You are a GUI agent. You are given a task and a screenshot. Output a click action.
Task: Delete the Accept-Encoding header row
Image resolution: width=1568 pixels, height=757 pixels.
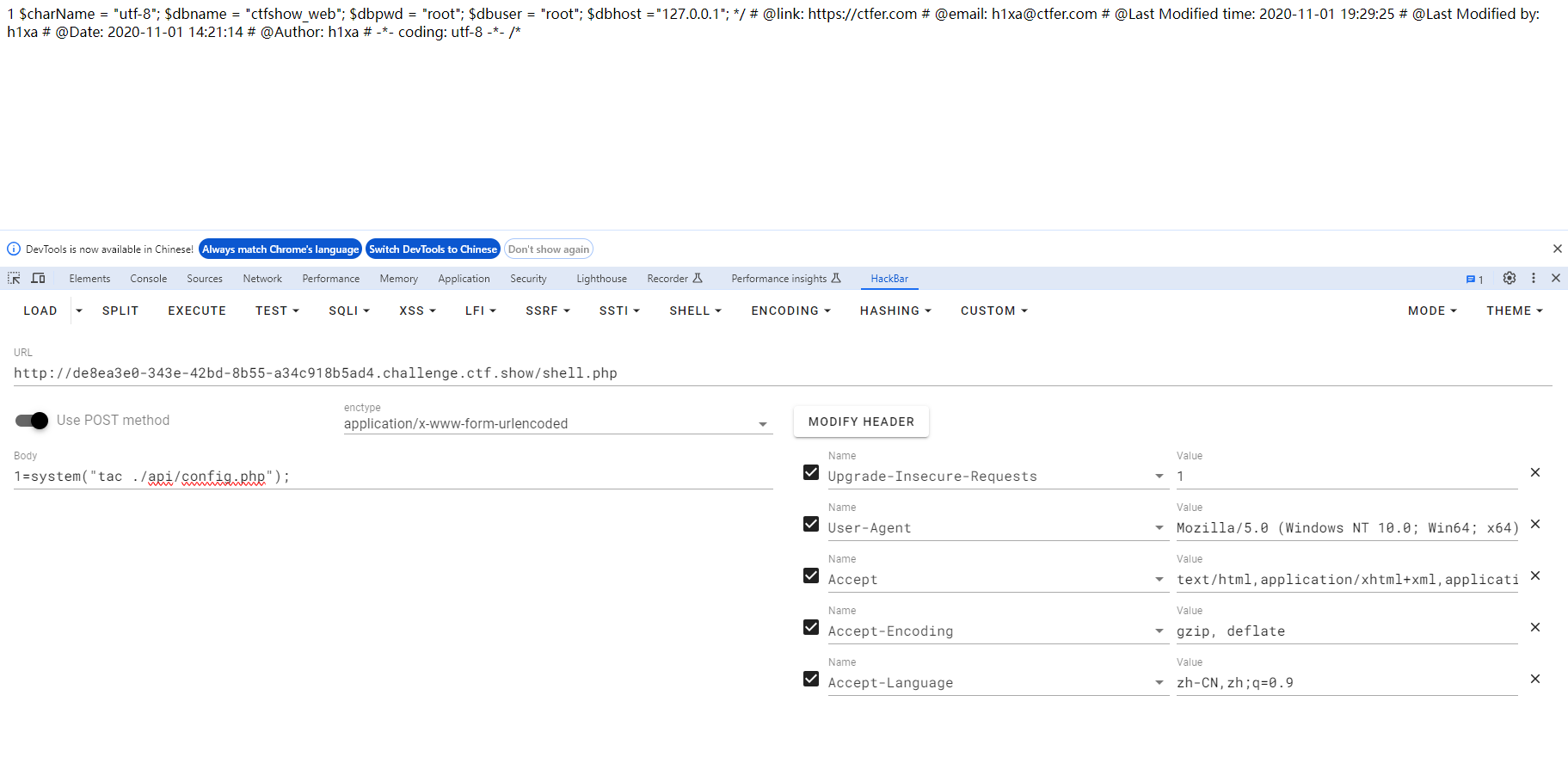click(x=1535, y=627)
